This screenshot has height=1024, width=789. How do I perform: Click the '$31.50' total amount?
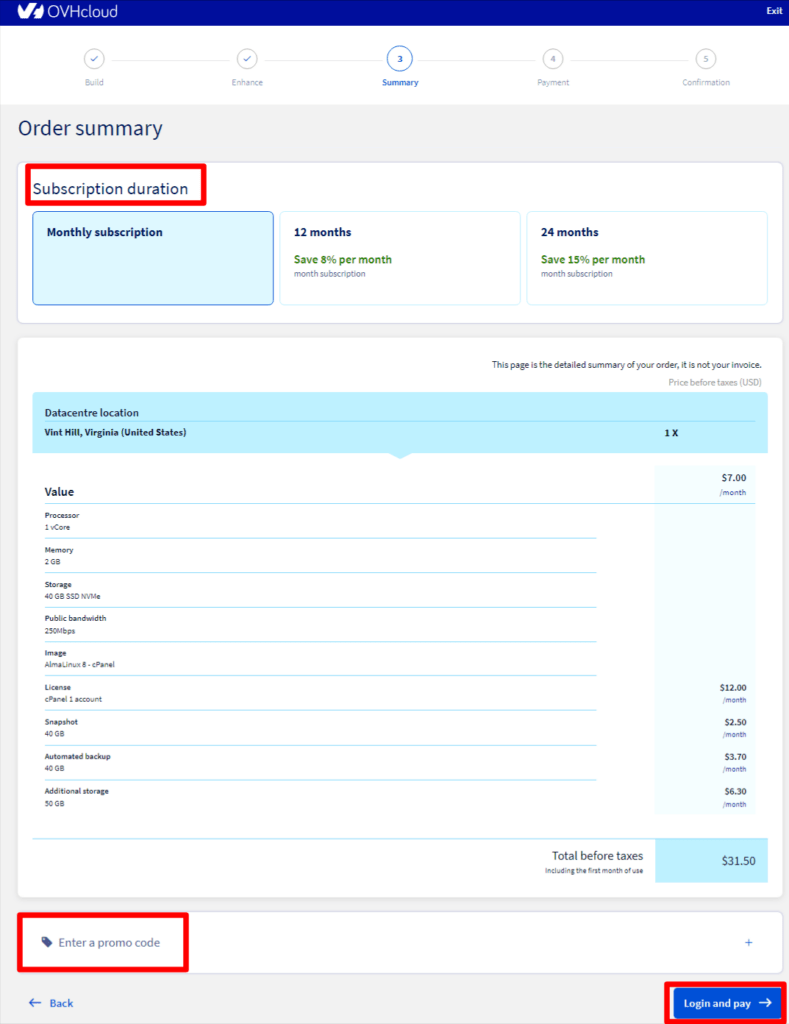click(738, 861)
